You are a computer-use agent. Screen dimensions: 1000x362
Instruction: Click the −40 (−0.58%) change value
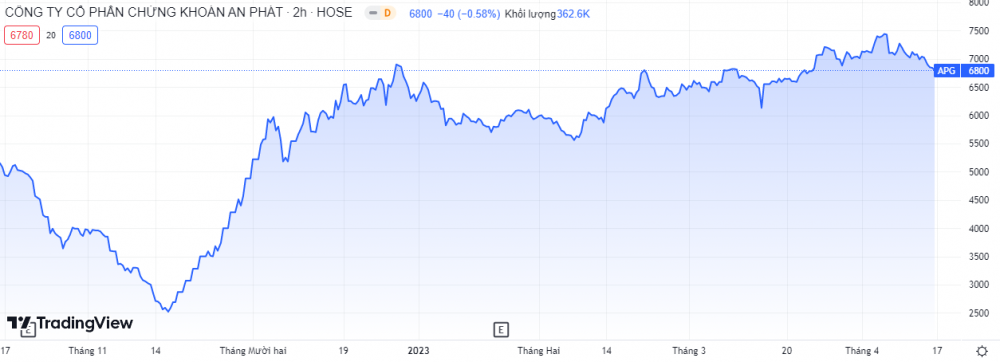pyautogui.click(x=468, y=13)
